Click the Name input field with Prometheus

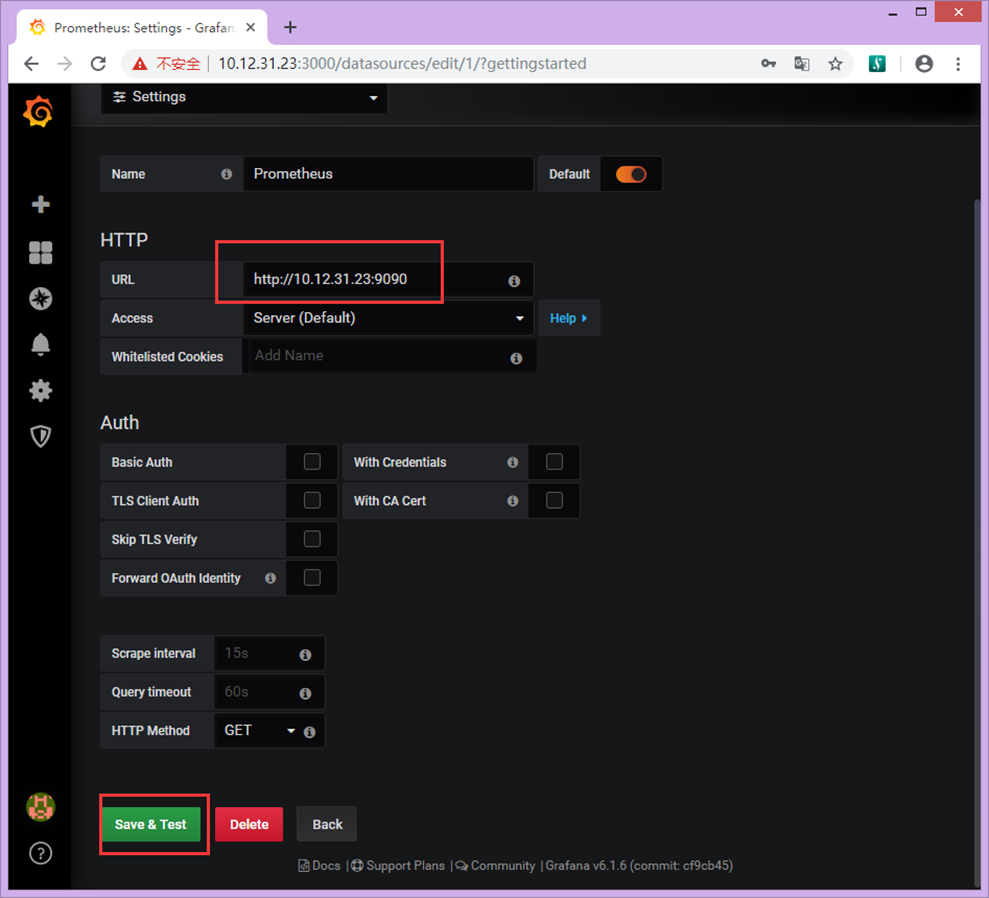click(389, 174)
